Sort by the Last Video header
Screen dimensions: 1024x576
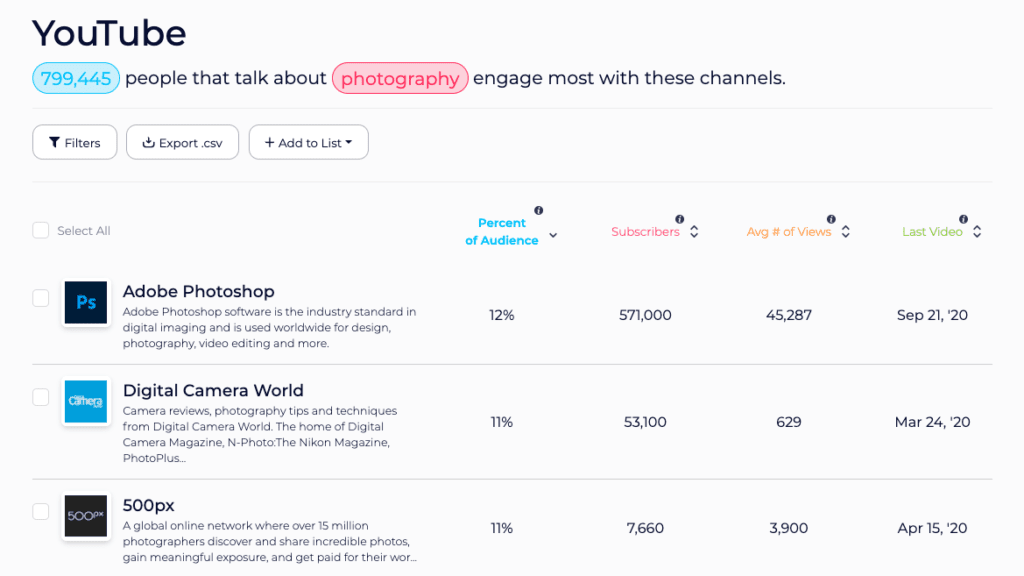click(x=932, y=232)
